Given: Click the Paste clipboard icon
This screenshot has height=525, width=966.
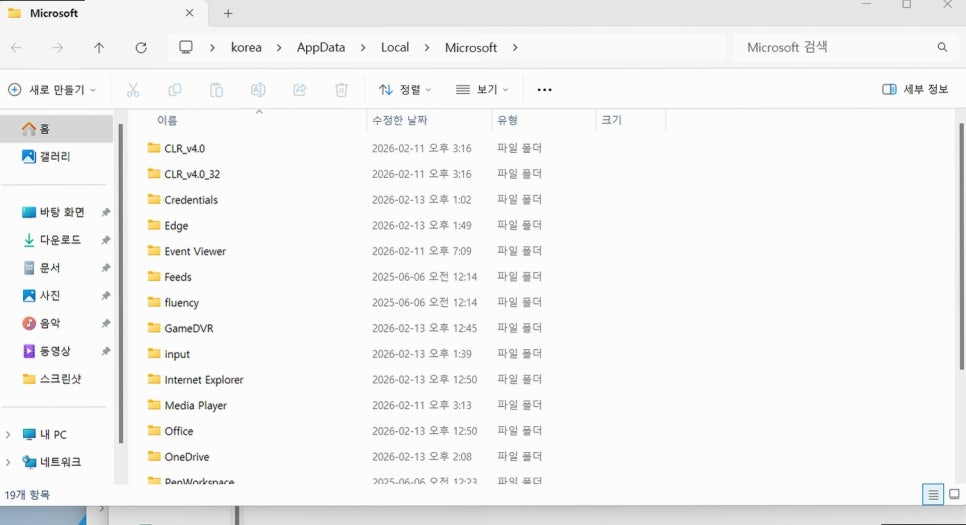Looking at the screenshot, I should pyautogui.click(x=216, y=90).
